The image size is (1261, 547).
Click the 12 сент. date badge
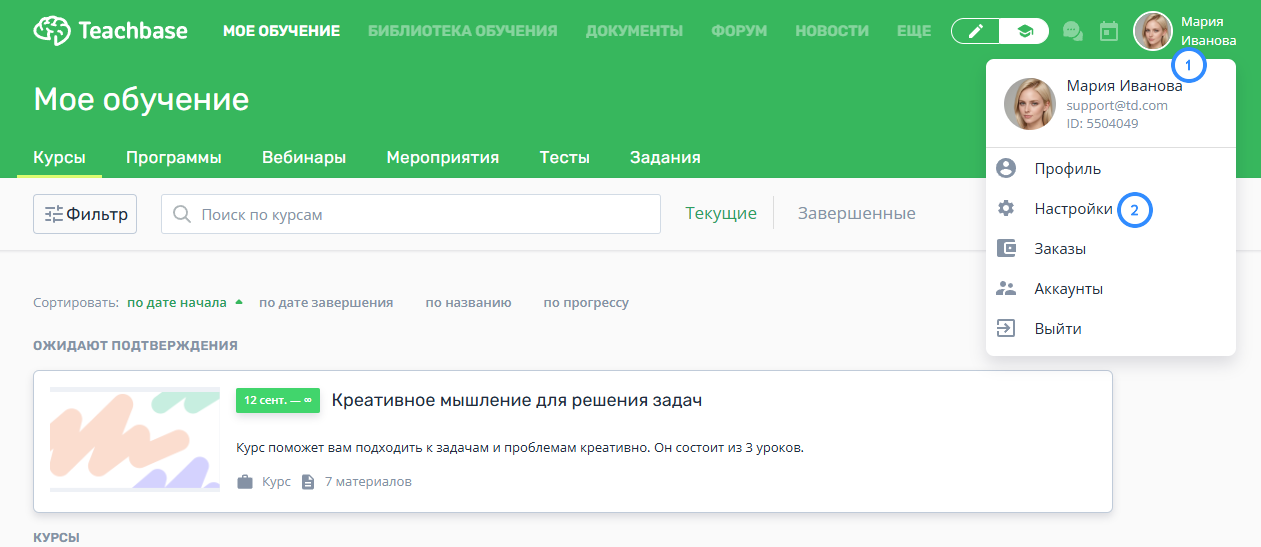point(278,400)
